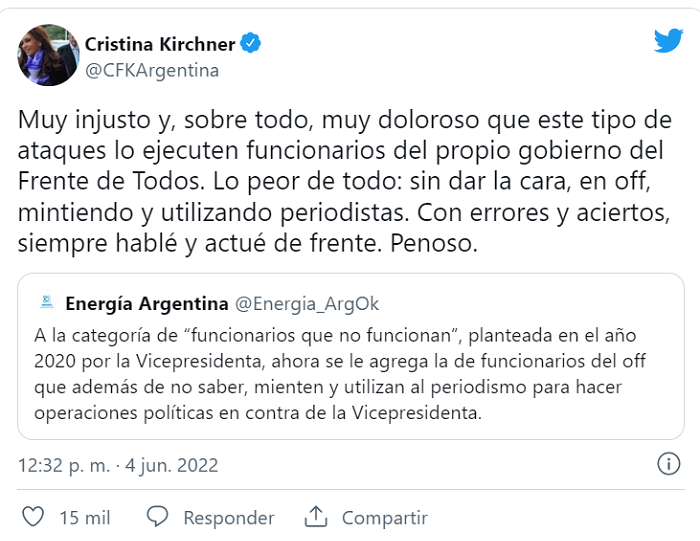Like the tweet with the heart icon
This screenshot has height=541, width=700.
coord(33,517)
